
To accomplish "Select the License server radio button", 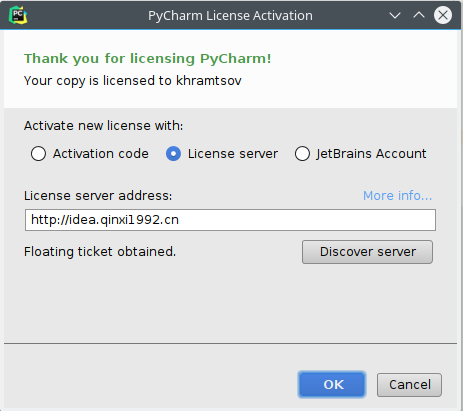I will pyautogui.click(x=173, y=154).
